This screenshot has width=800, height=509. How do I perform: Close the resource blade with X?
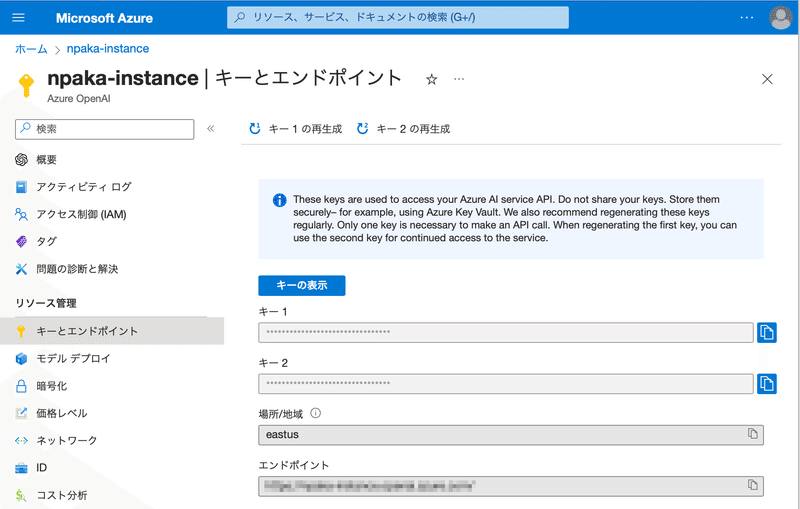(x=767, y=79)
